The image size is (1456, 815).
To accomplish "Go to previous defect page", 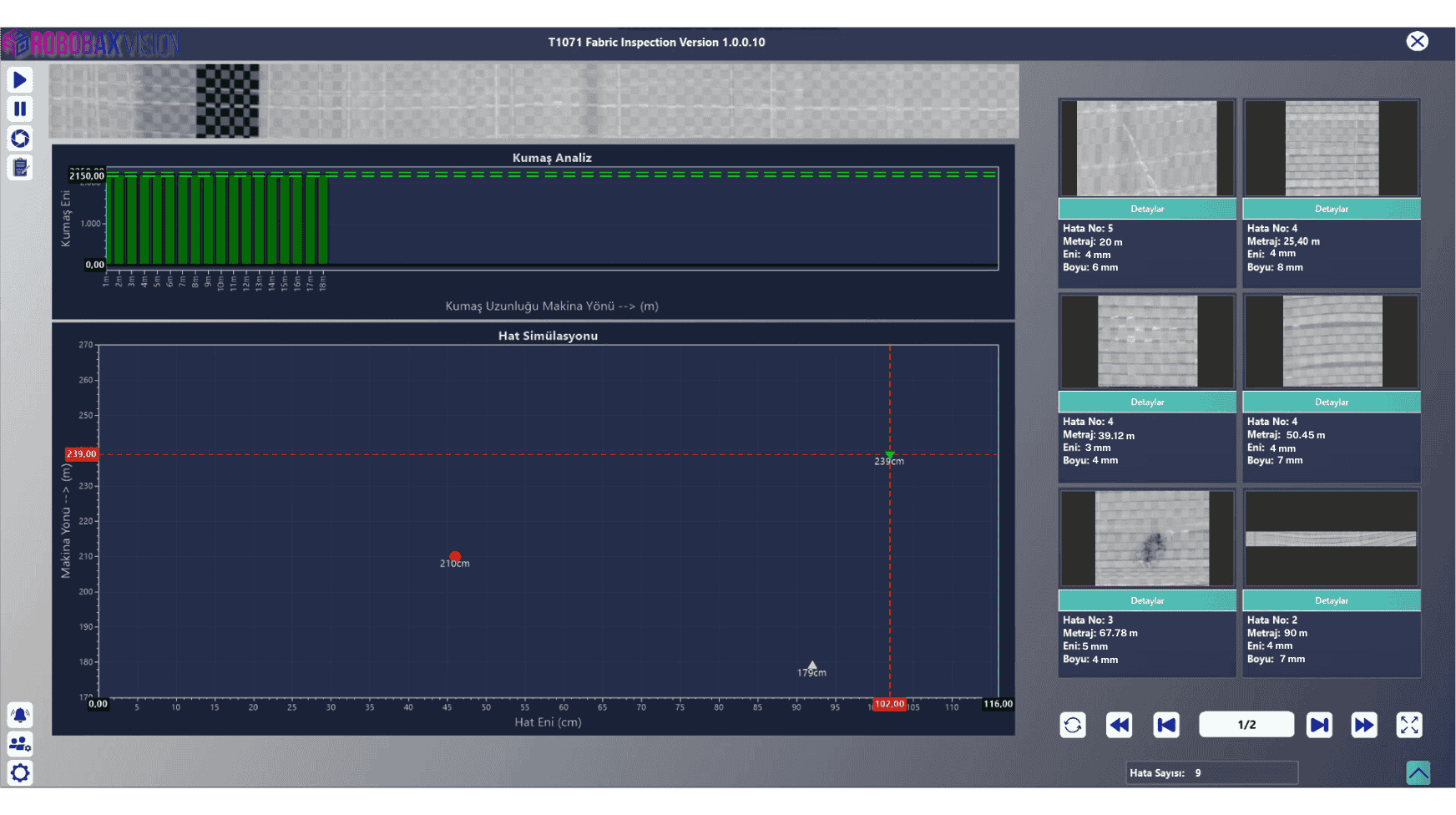I will point(1166,725).
